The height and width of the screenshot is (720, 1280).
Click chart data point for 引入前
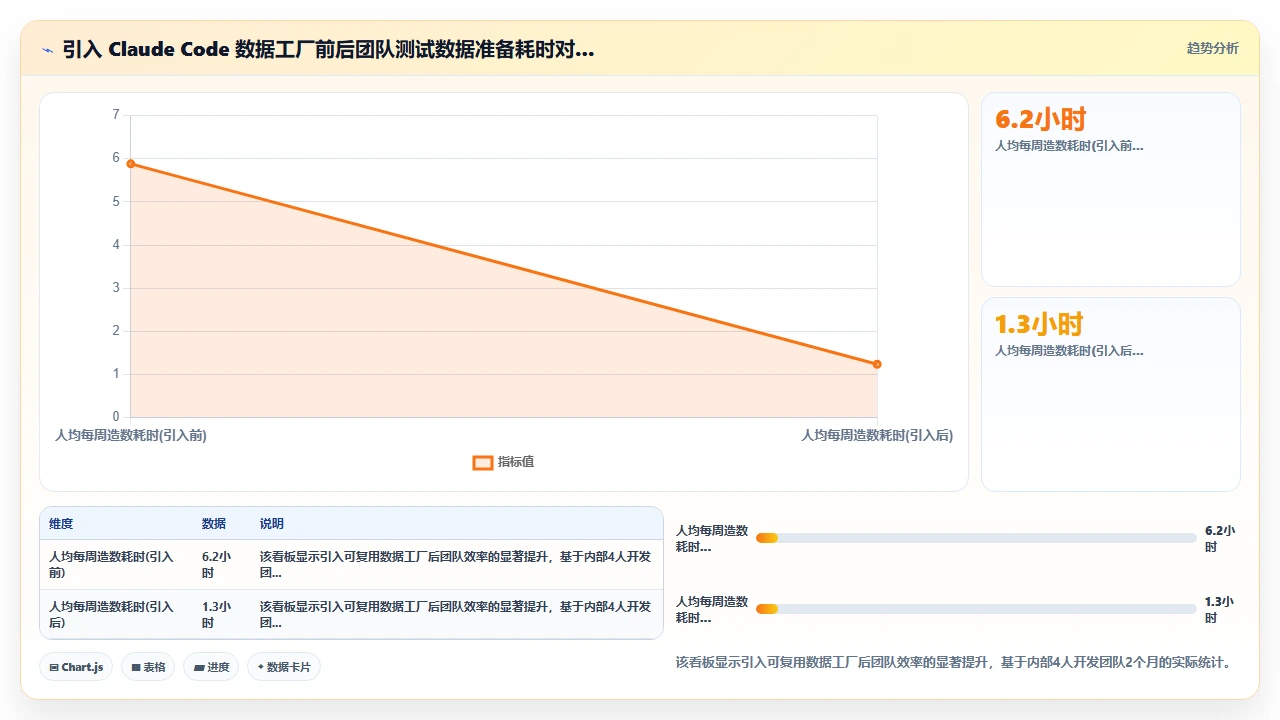coord(131,164)
